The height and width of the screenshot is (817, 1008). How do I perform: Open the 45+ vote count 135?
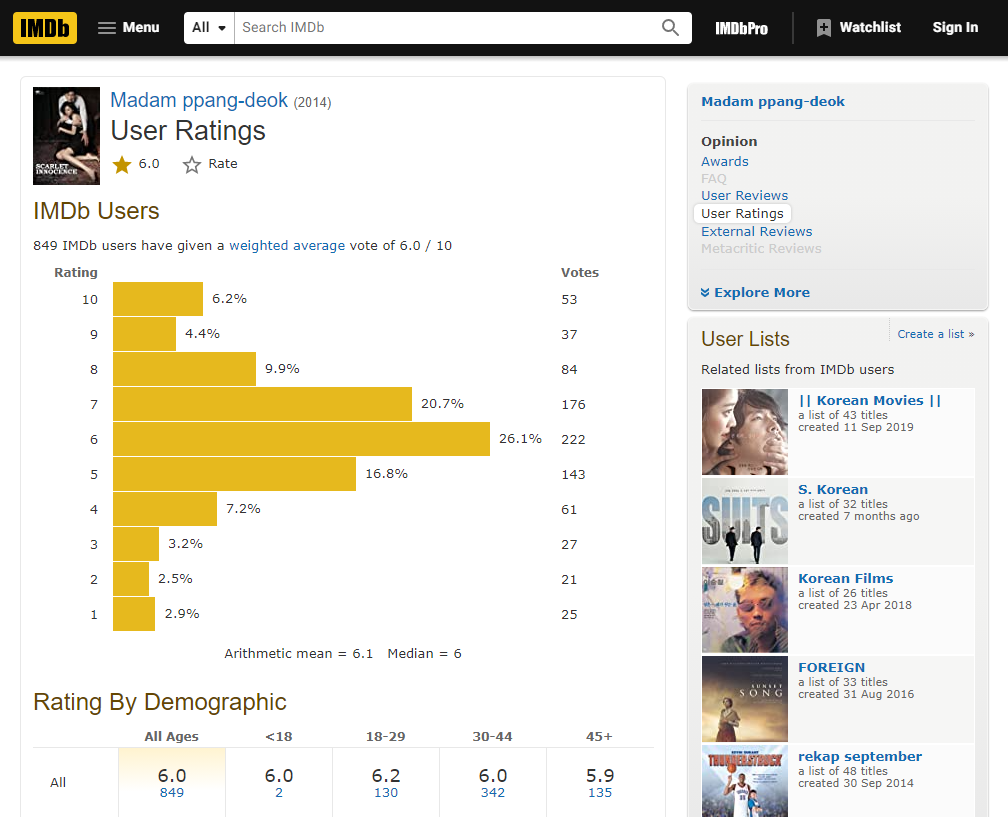point(600,793)
